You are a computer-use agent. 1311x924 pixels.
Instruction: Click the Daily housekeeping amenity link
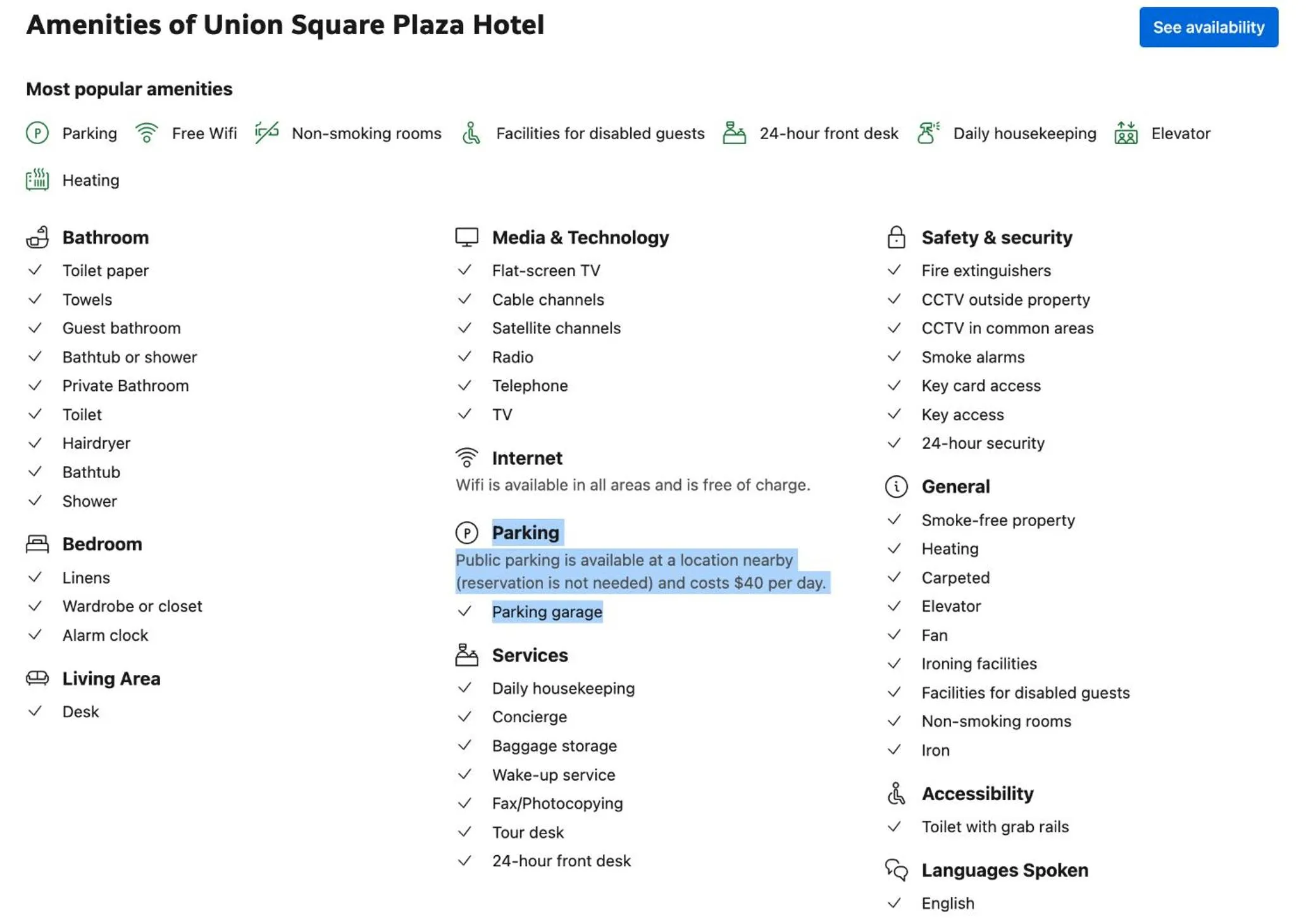1024,133
